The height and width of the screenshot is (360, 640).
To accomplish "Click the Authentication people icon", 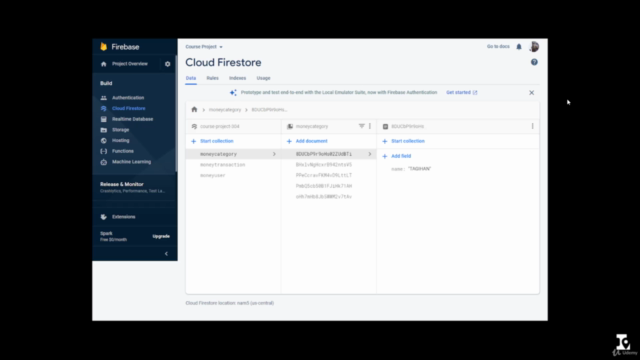I will (104, 98).
